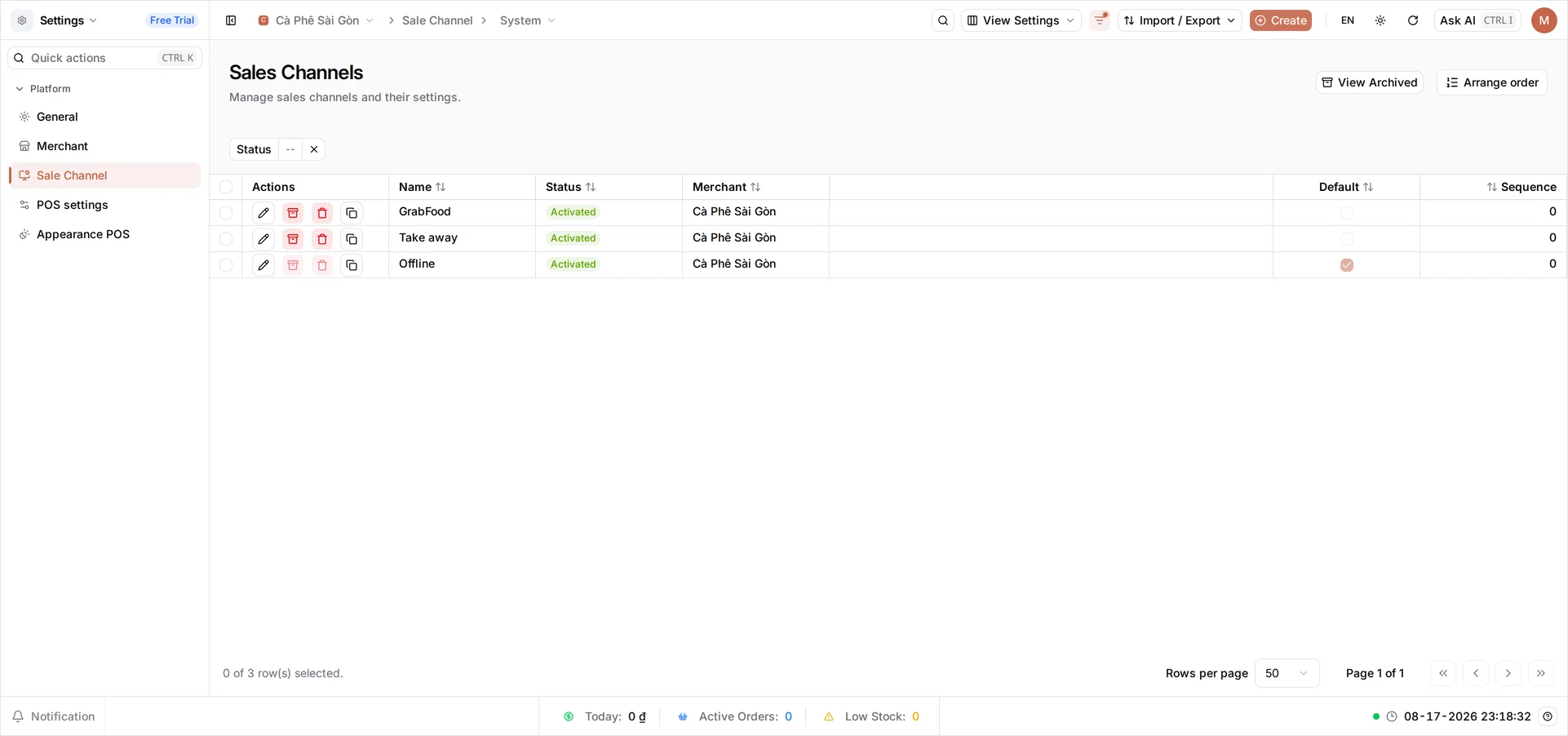
Task: Open Merchant settings in sidebar
Action: (104, 146)
